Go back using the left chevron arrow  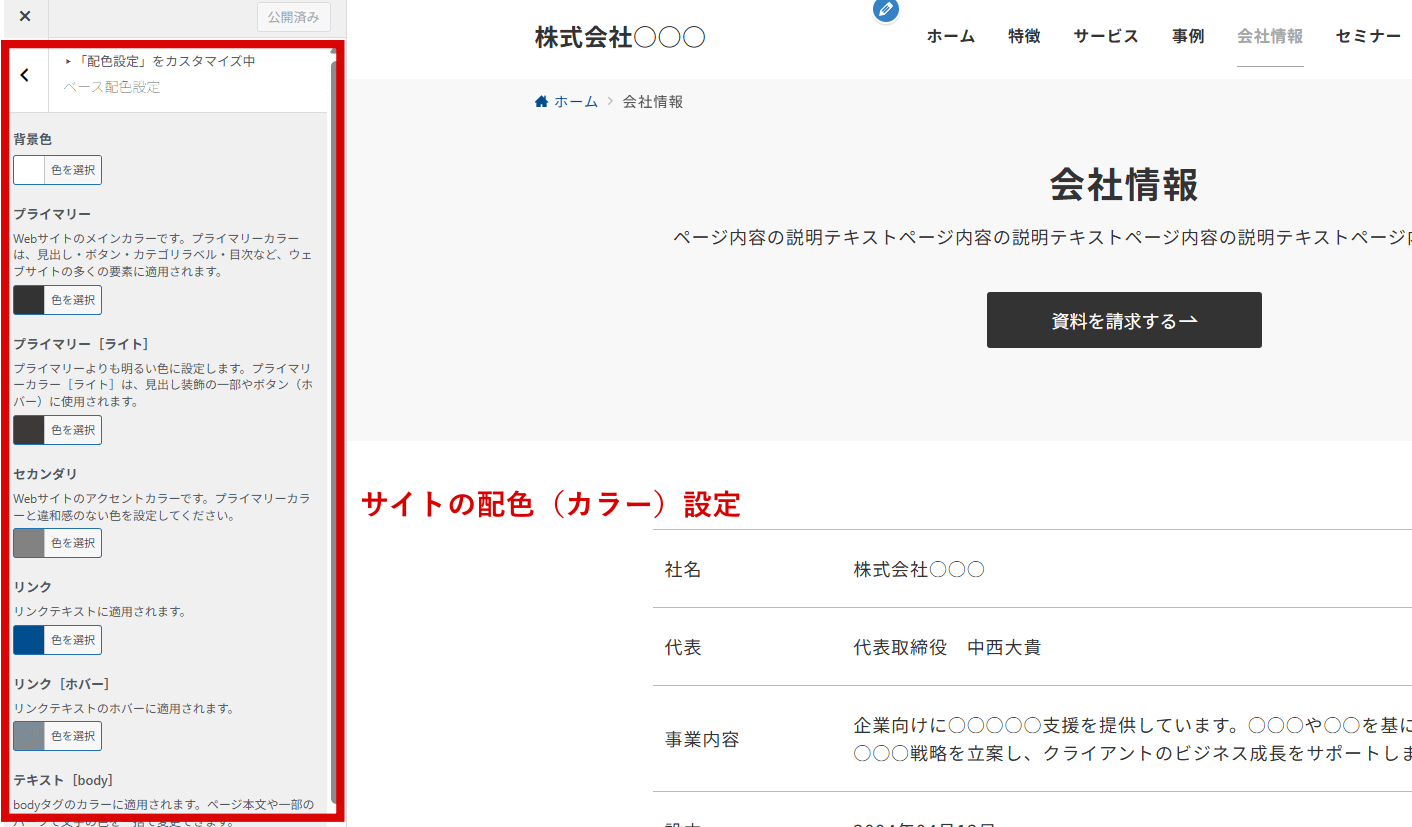pos(25,75)
